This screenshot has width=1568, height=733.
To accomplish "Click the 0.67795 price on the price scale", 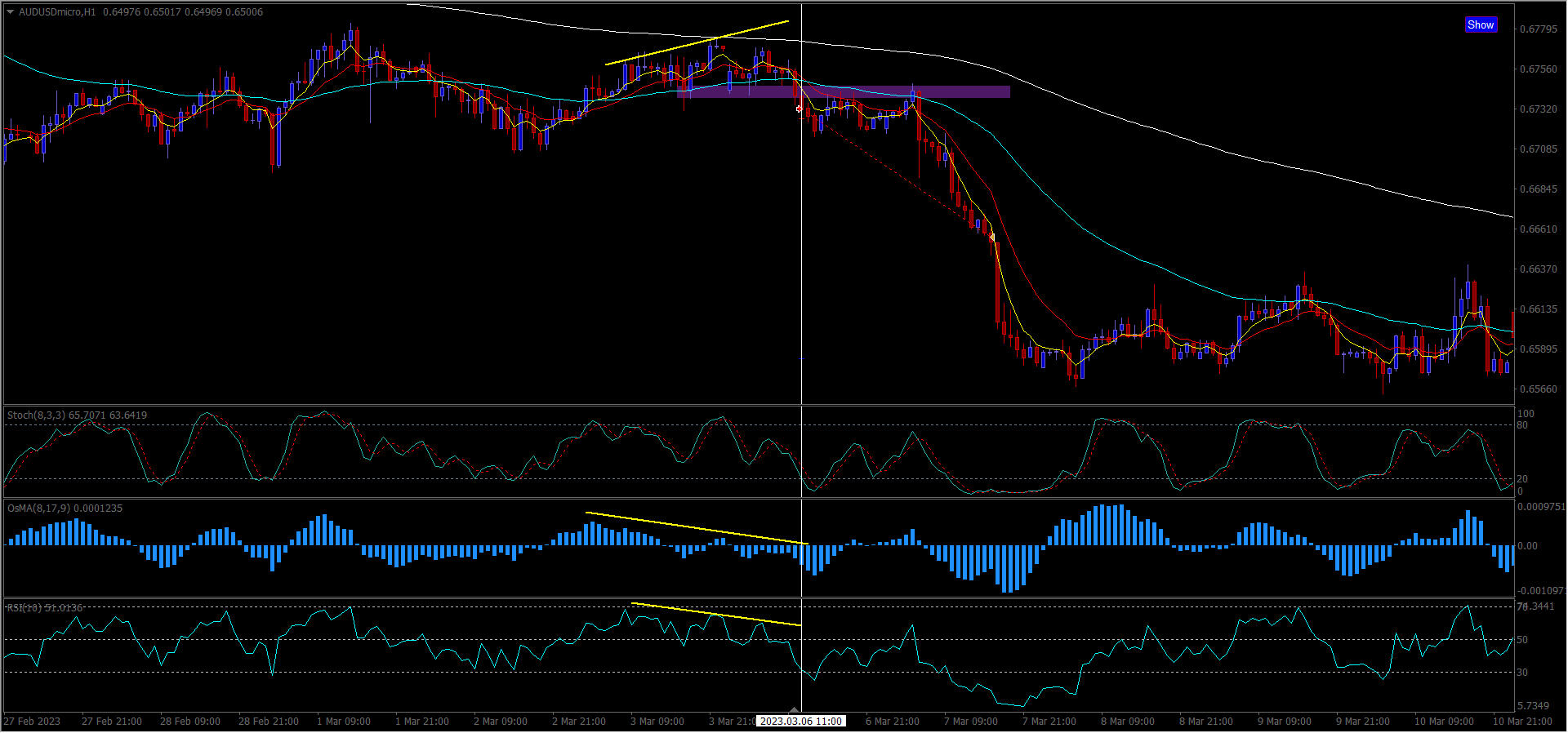I will pyautogui.click(x=1538, y=29).
